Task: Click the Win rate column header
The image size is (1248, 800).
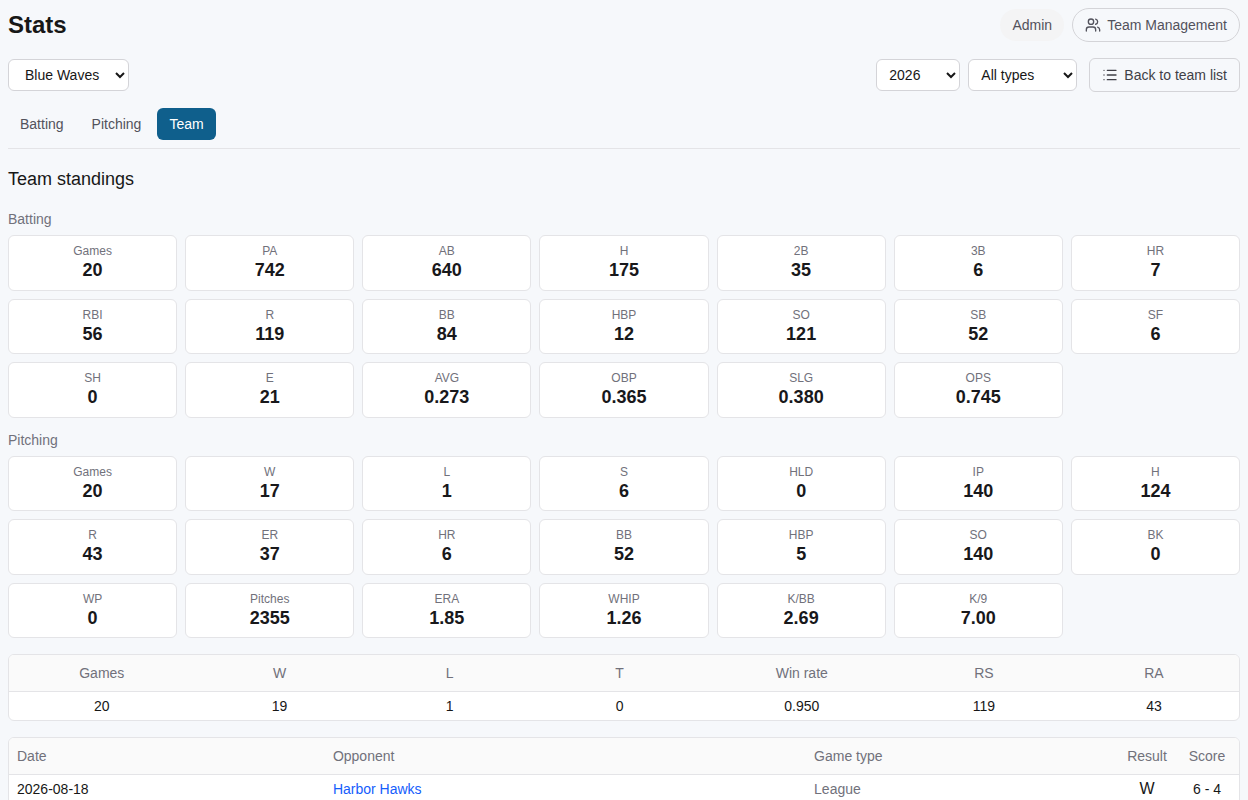Action: [802, 673]
